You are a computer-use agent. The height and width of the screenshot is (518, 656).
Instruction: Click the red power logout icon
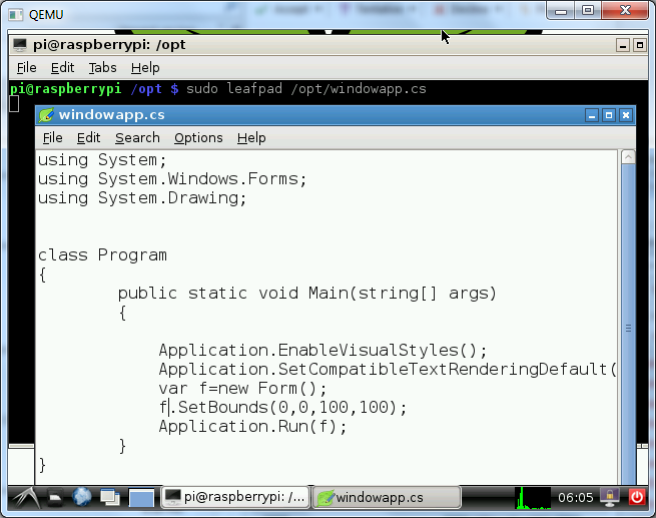pos(637,497)
